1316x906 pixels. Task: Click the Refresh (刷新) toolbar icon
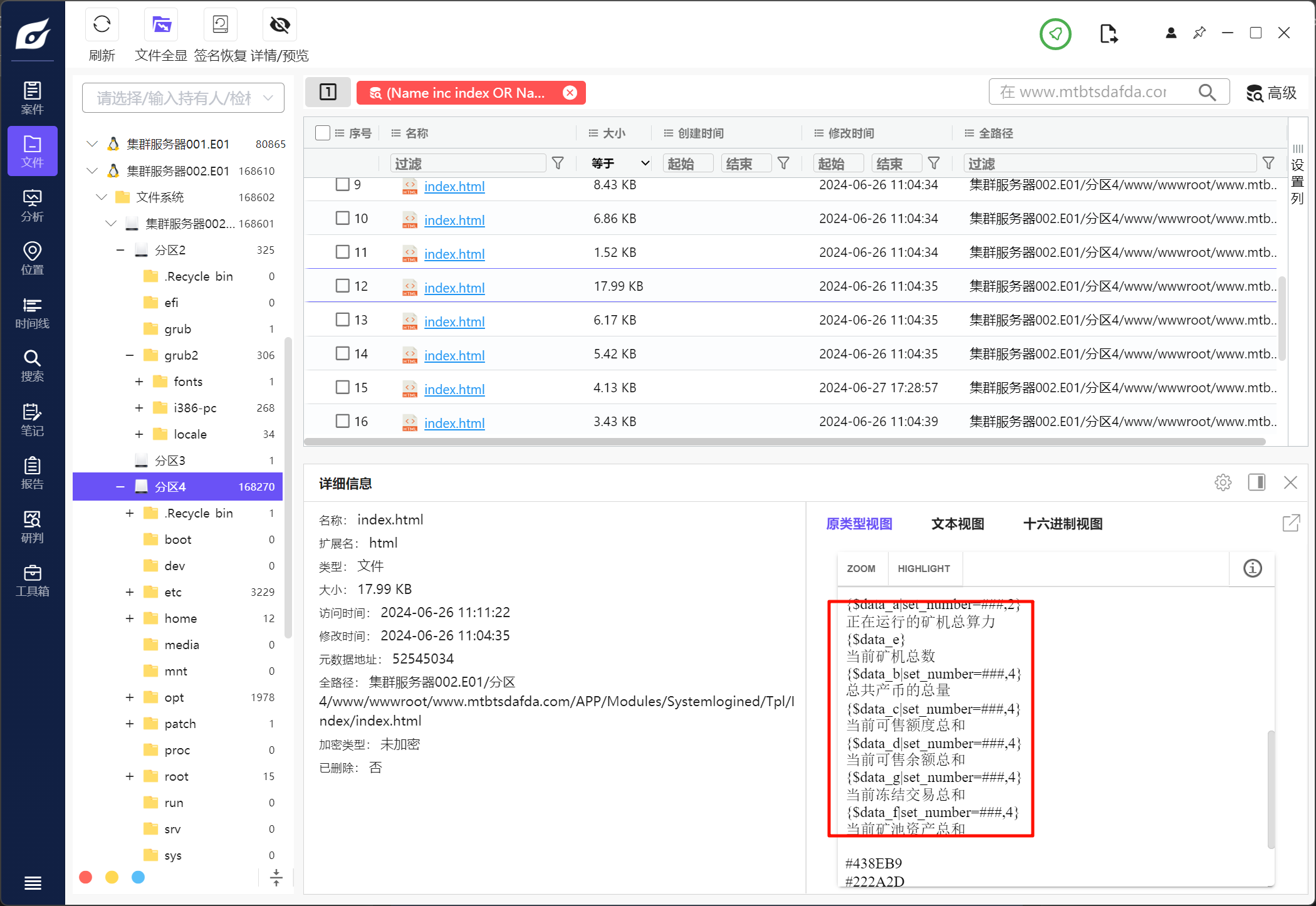point(102,25)
